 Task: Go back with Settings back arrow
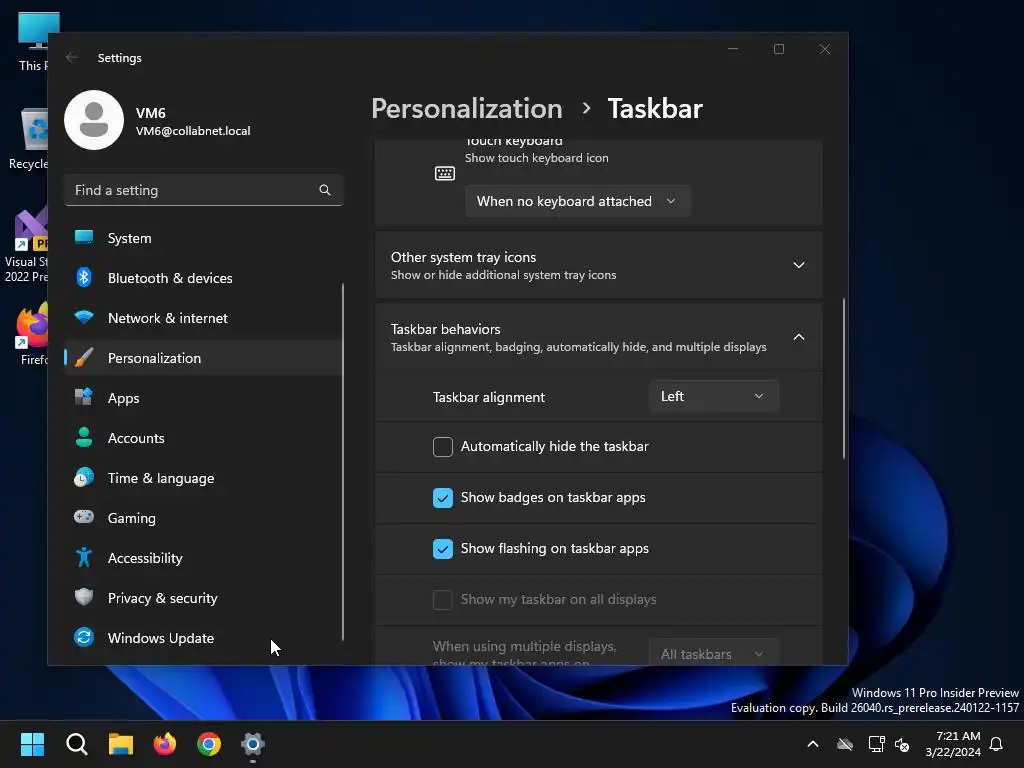click(72, 57)
